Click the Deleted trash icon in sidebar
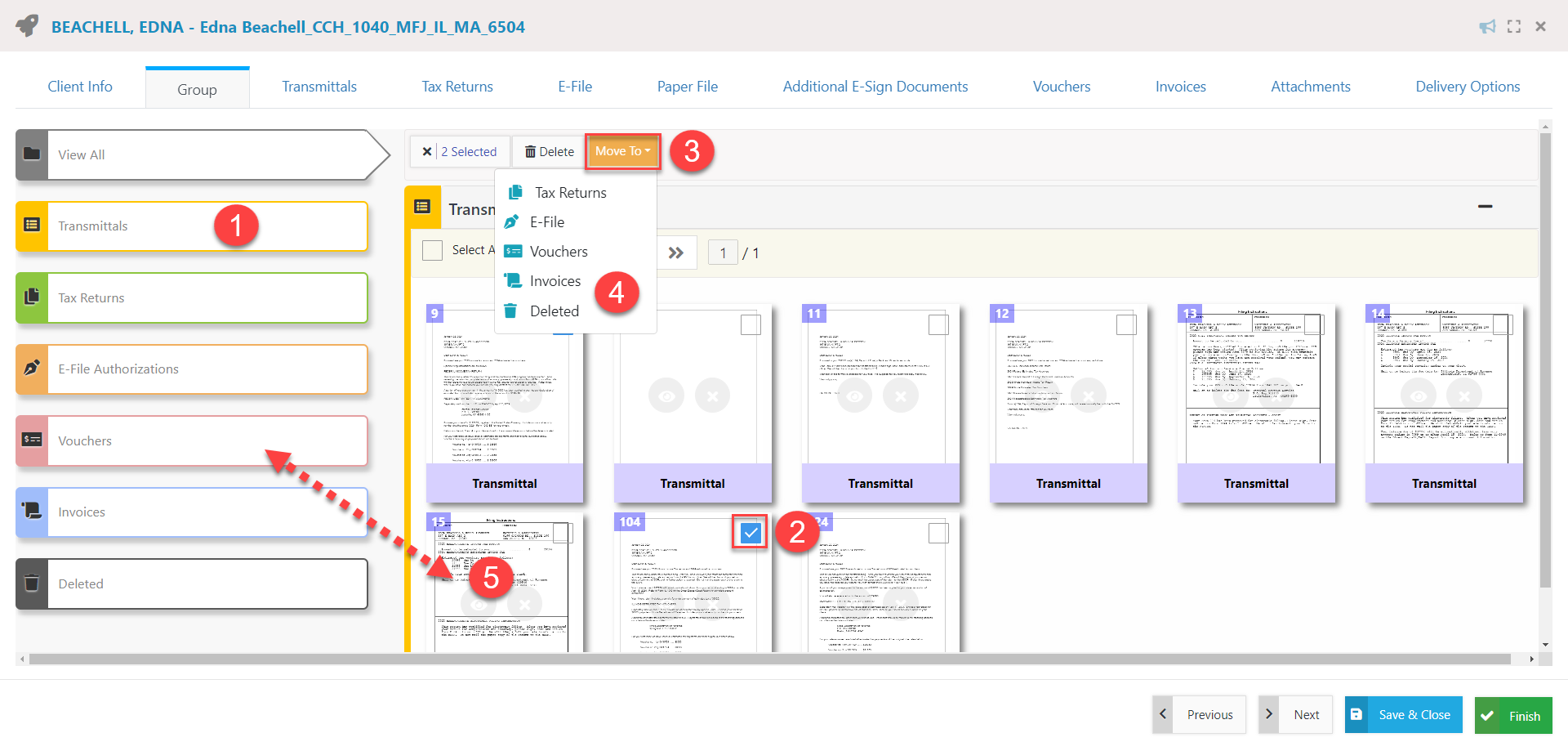The image size is (1568, 751). click(32, 583)
